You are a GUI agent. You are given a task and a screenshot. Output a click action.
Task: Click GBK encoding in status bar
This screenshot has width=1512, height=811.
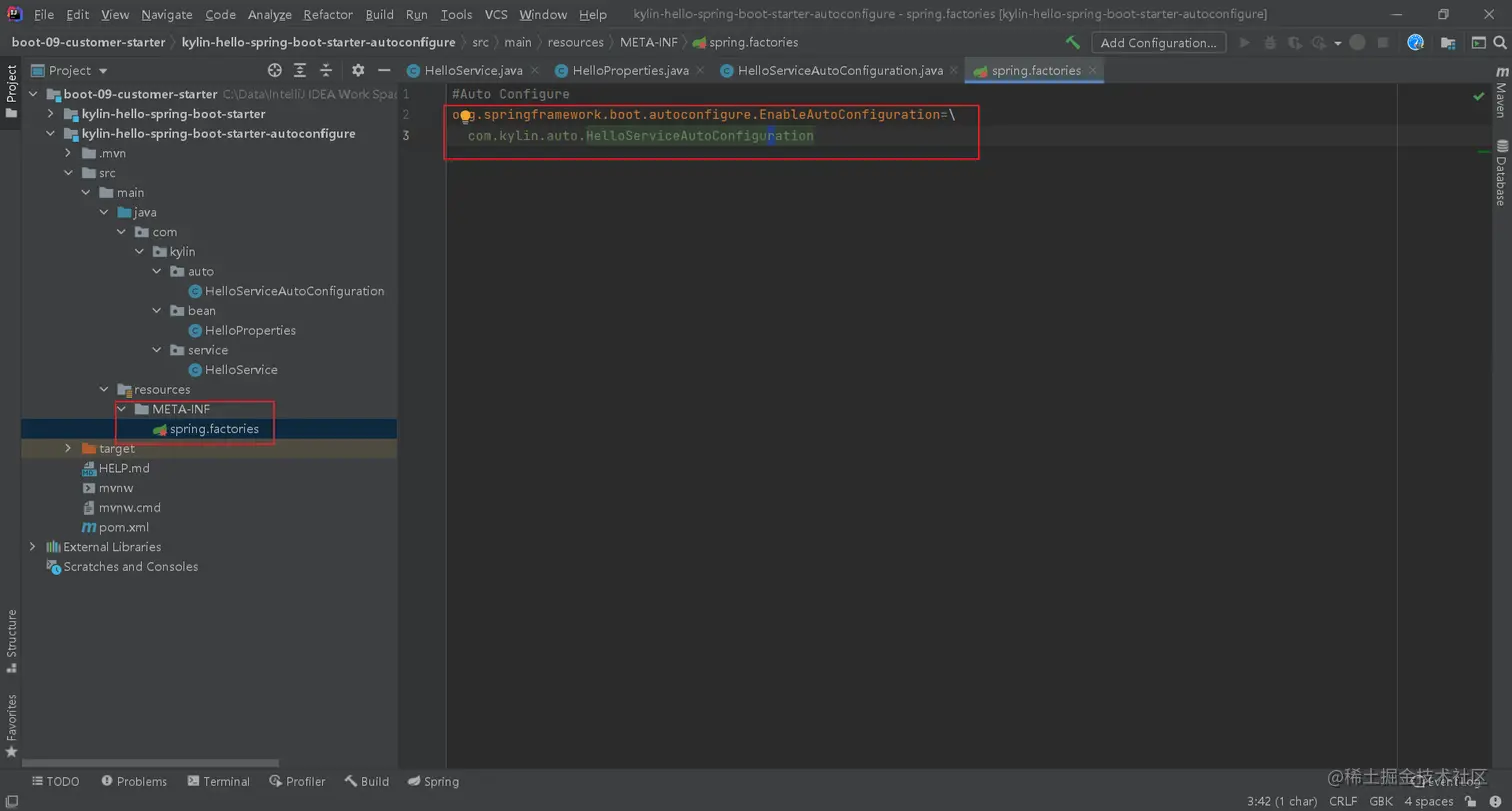coord(1381,802)
